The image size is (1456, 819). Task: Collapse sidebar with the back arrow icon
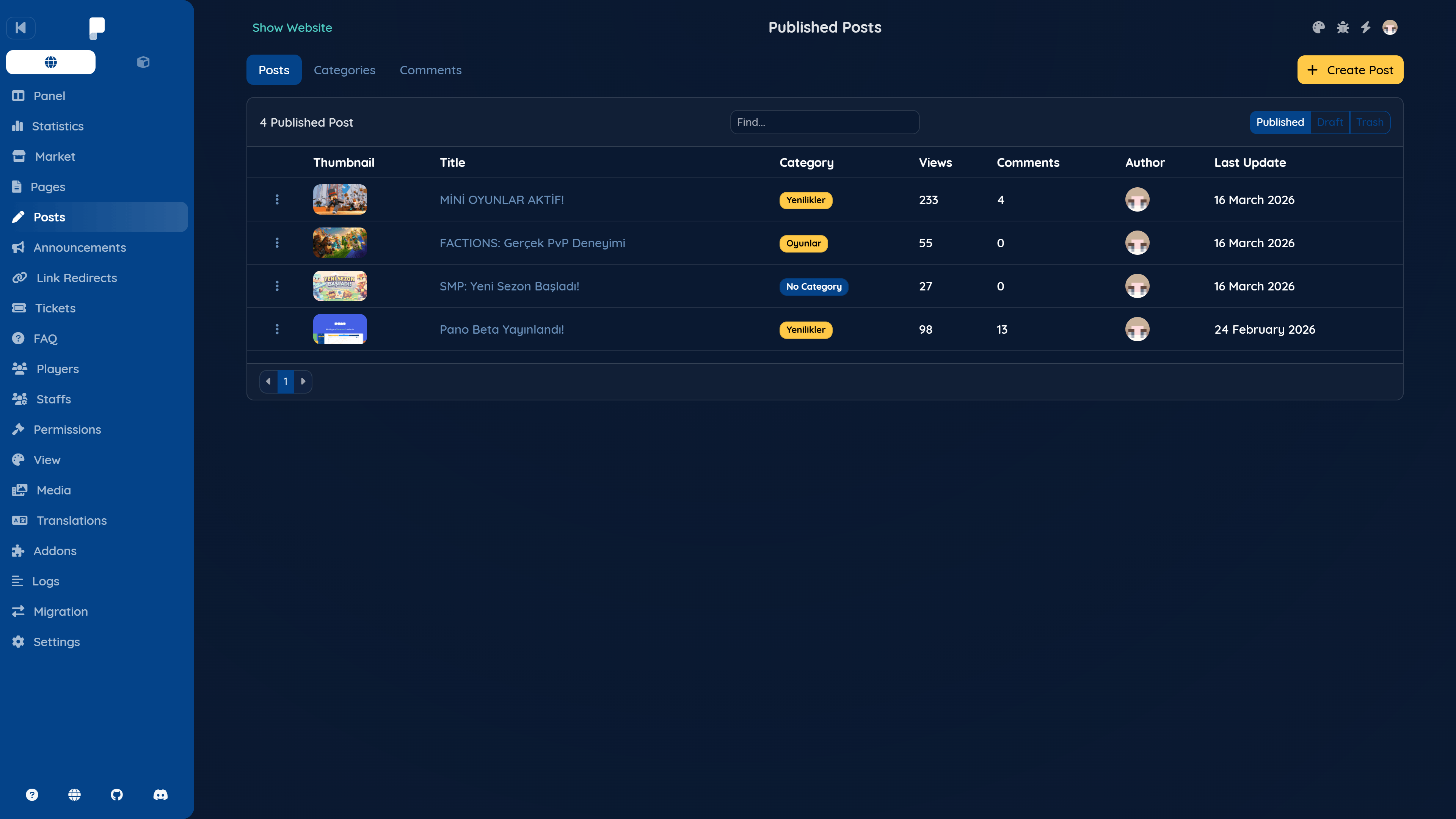click(x=21, y=28)
